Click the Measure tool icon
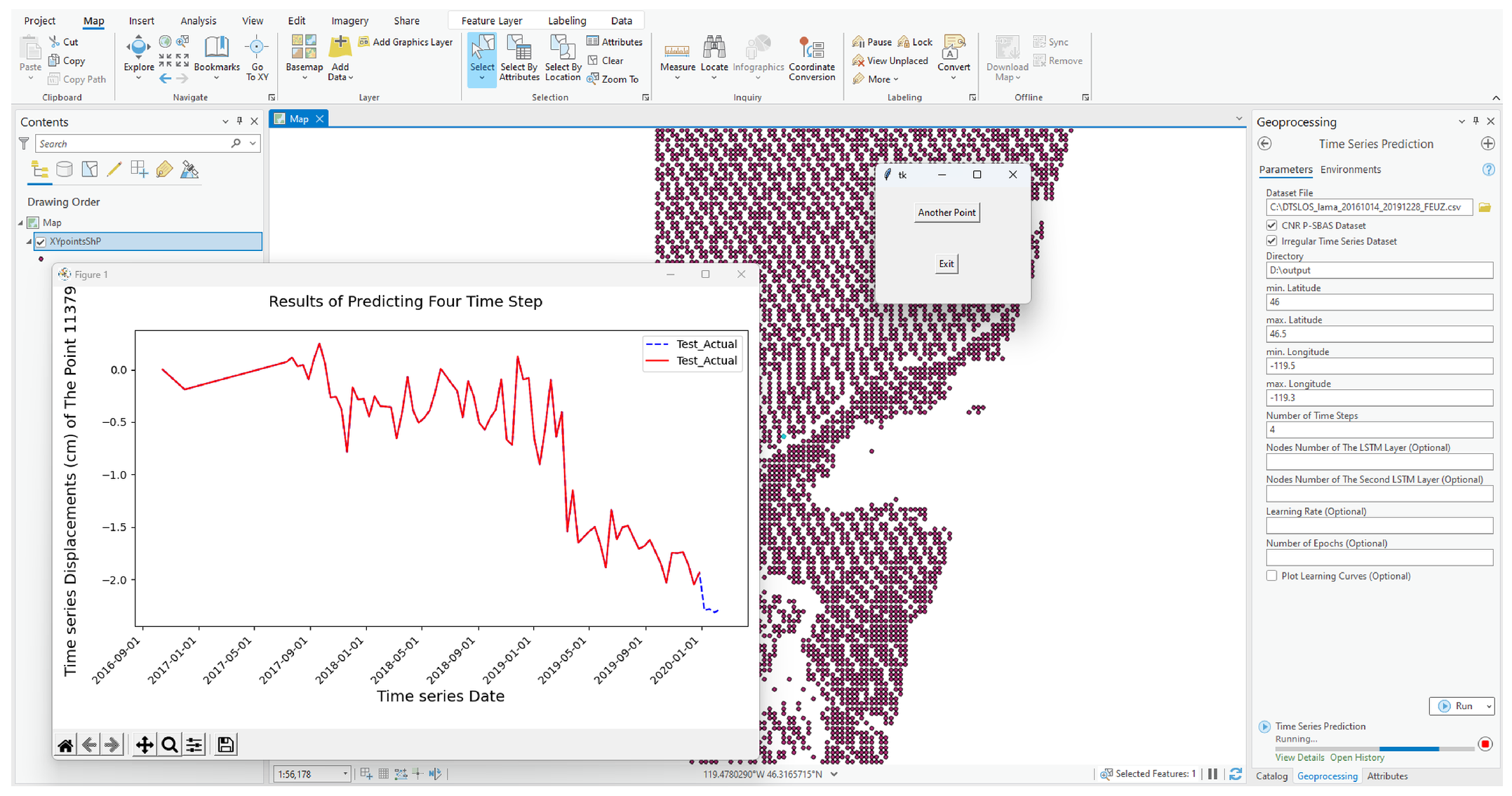This screenshot has height=796, width=1512. 676,51
